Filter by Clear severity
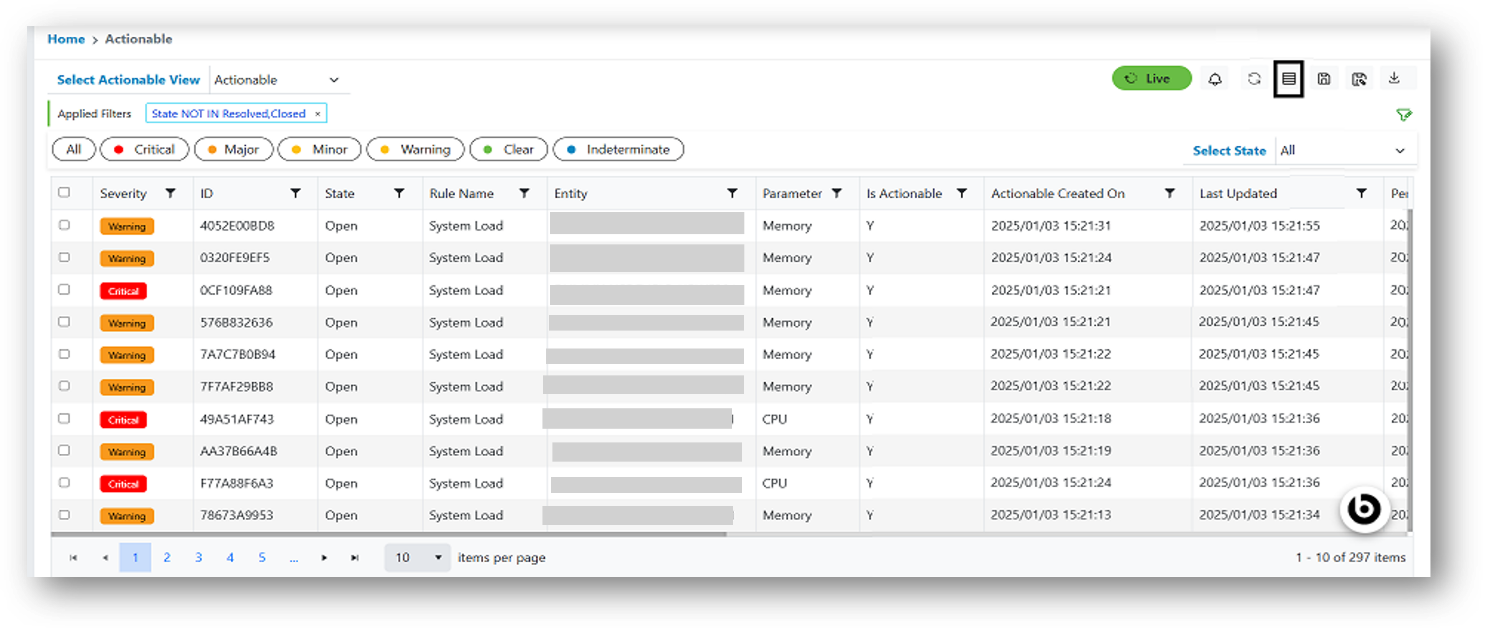The height and width of the screenshot is (630, 1485). [509, 149]
